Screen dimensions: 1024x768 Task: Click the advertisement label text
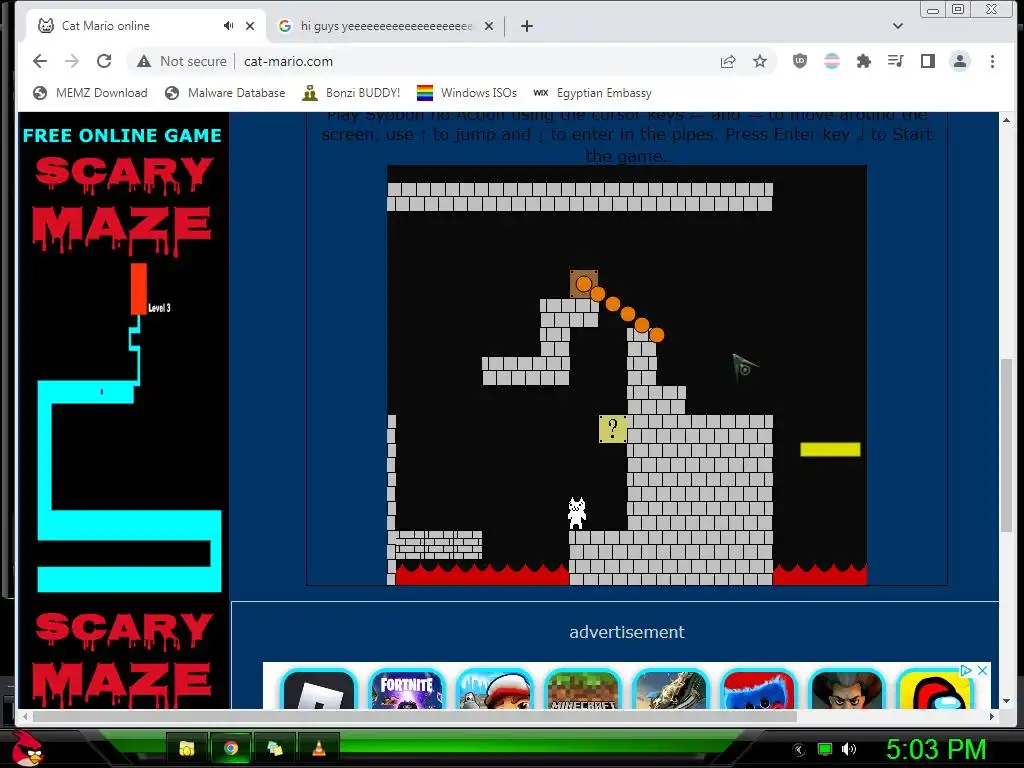(x=627, y=632)
